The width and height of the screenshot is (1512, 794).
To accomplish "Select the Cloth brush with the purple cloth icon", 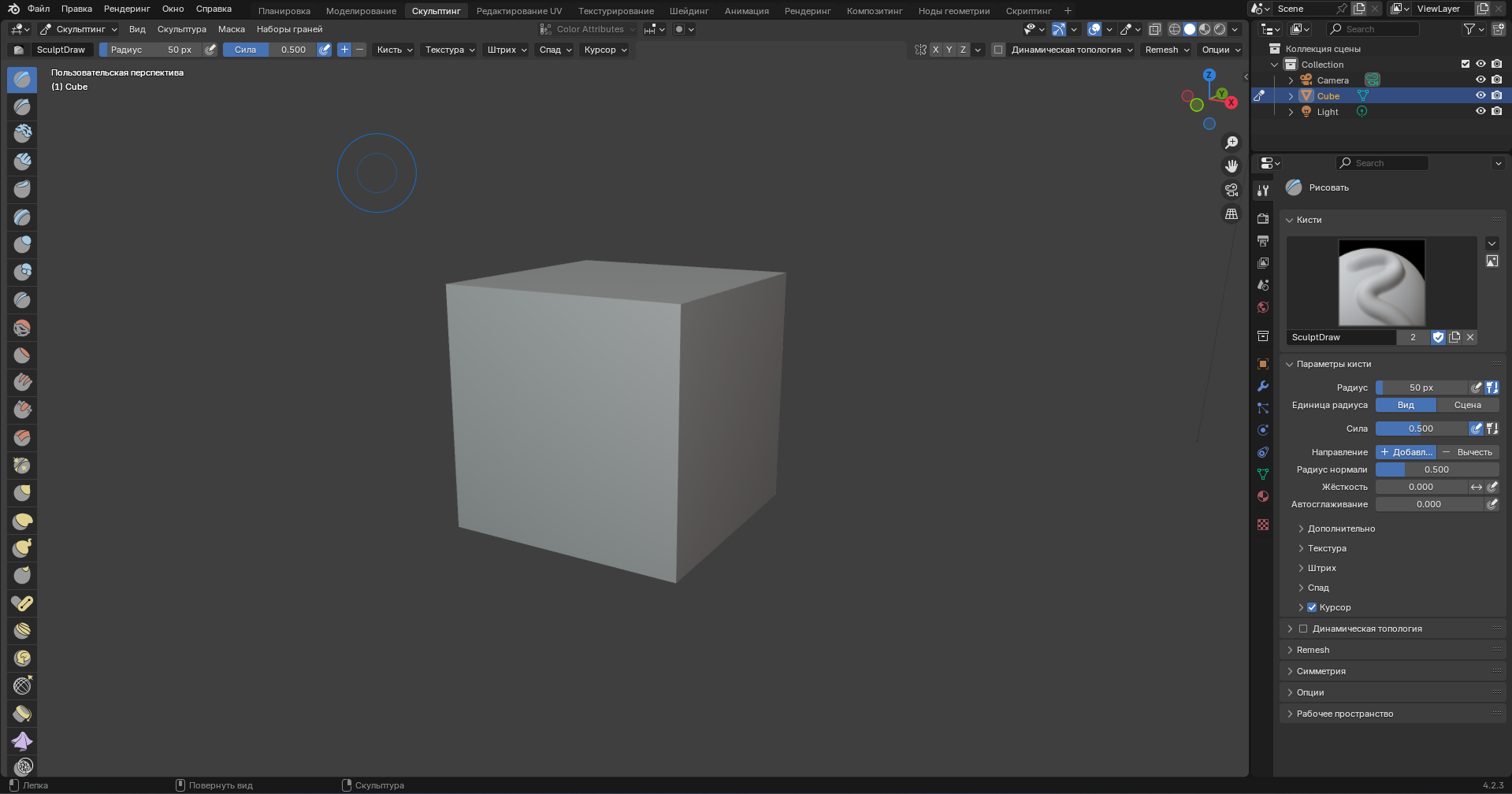I will [22, 741].
